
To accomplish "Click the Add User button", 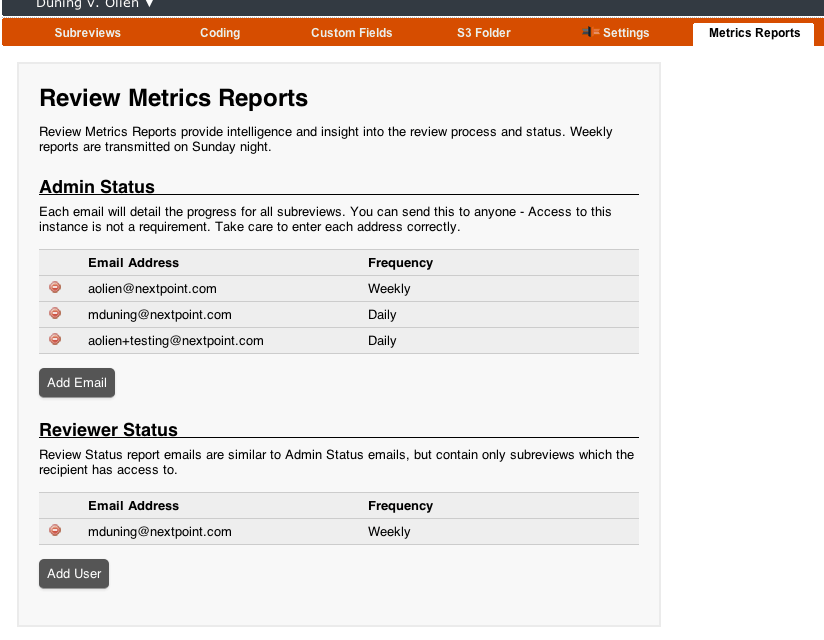I will point(73,573).
